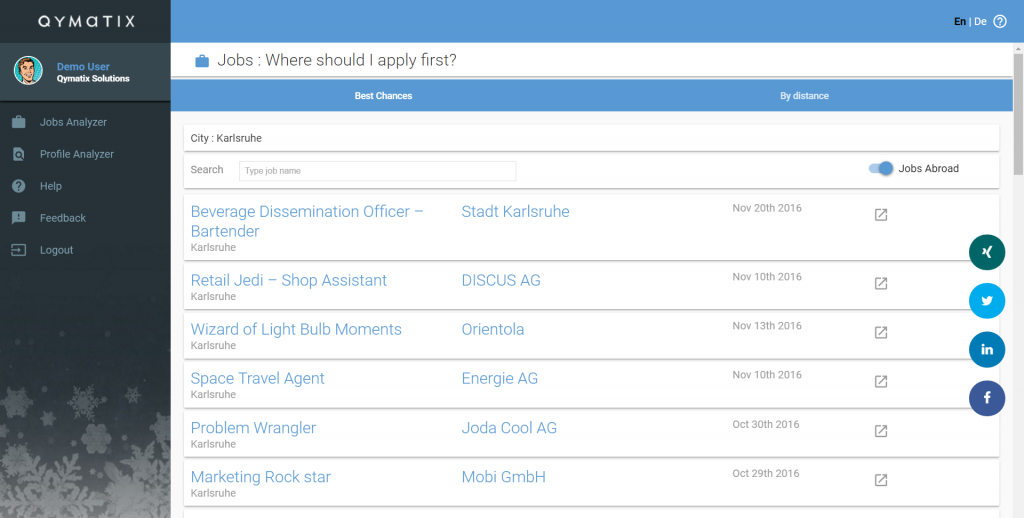Click the Qymatix logo
The height and width of the screenshot is (518, 1024).
pyautogui.click(x=86, y=22)
